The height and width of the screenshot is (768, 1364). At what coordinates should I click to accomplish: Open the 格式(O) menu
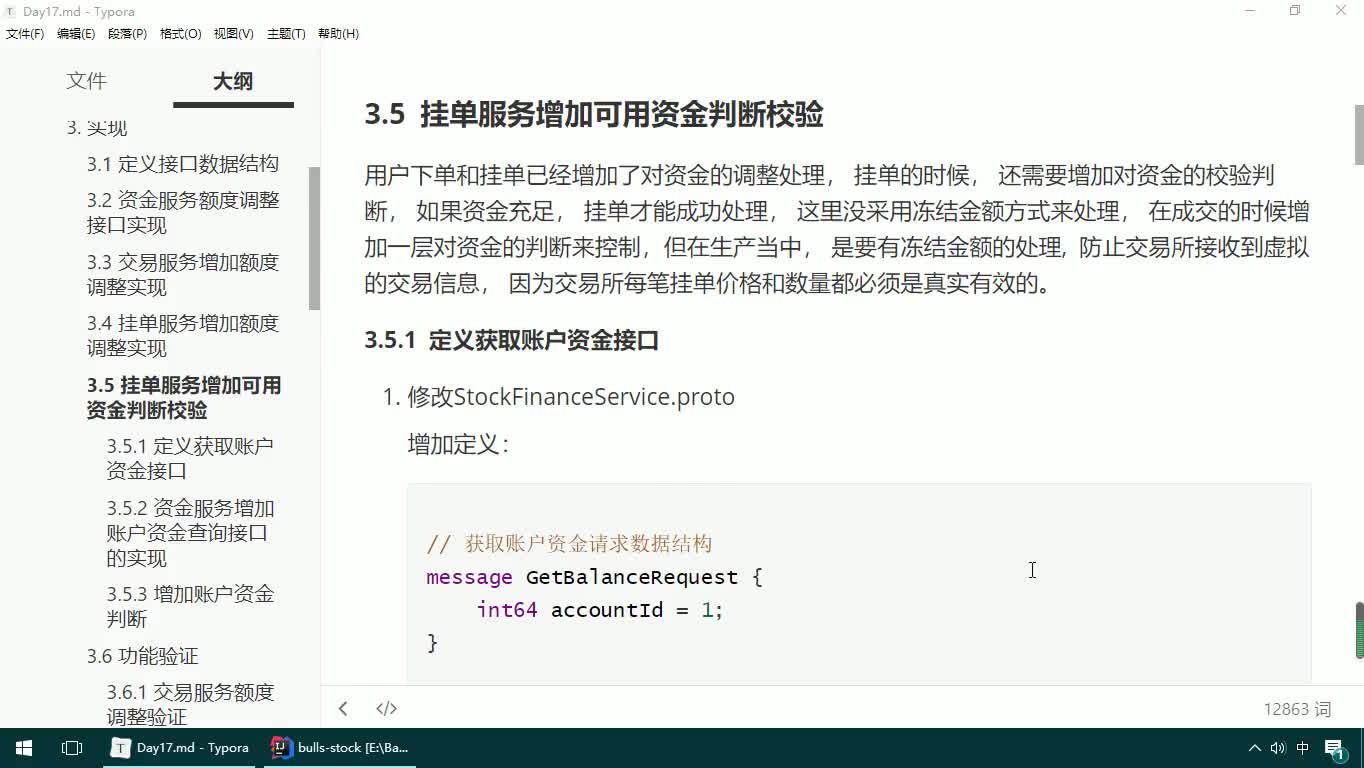[x=181, y=33]
